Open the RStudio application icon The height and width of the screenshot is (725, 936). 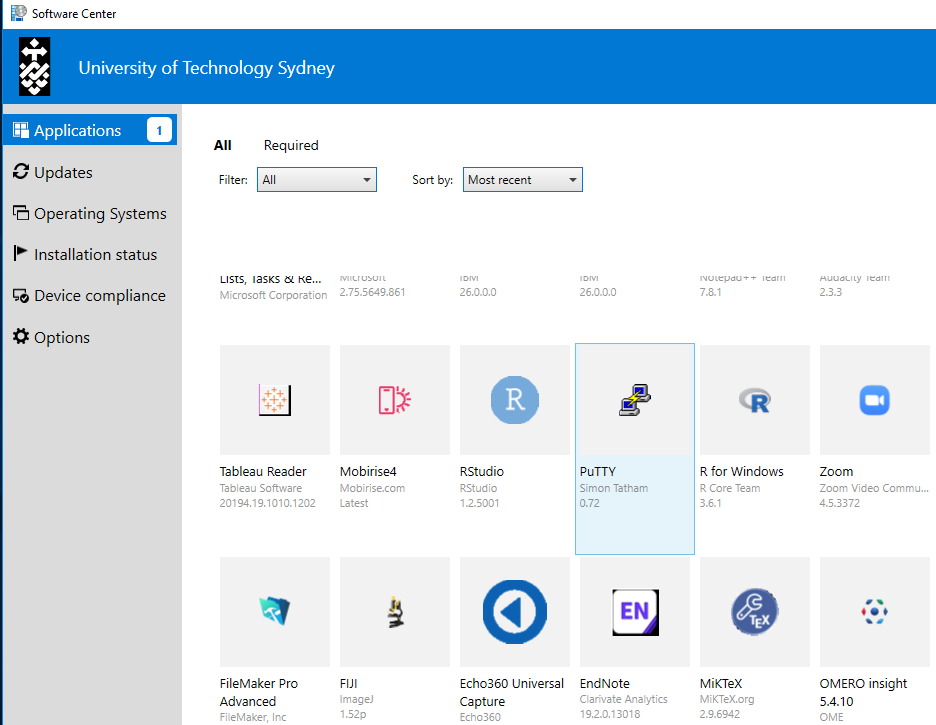point(514,400)
